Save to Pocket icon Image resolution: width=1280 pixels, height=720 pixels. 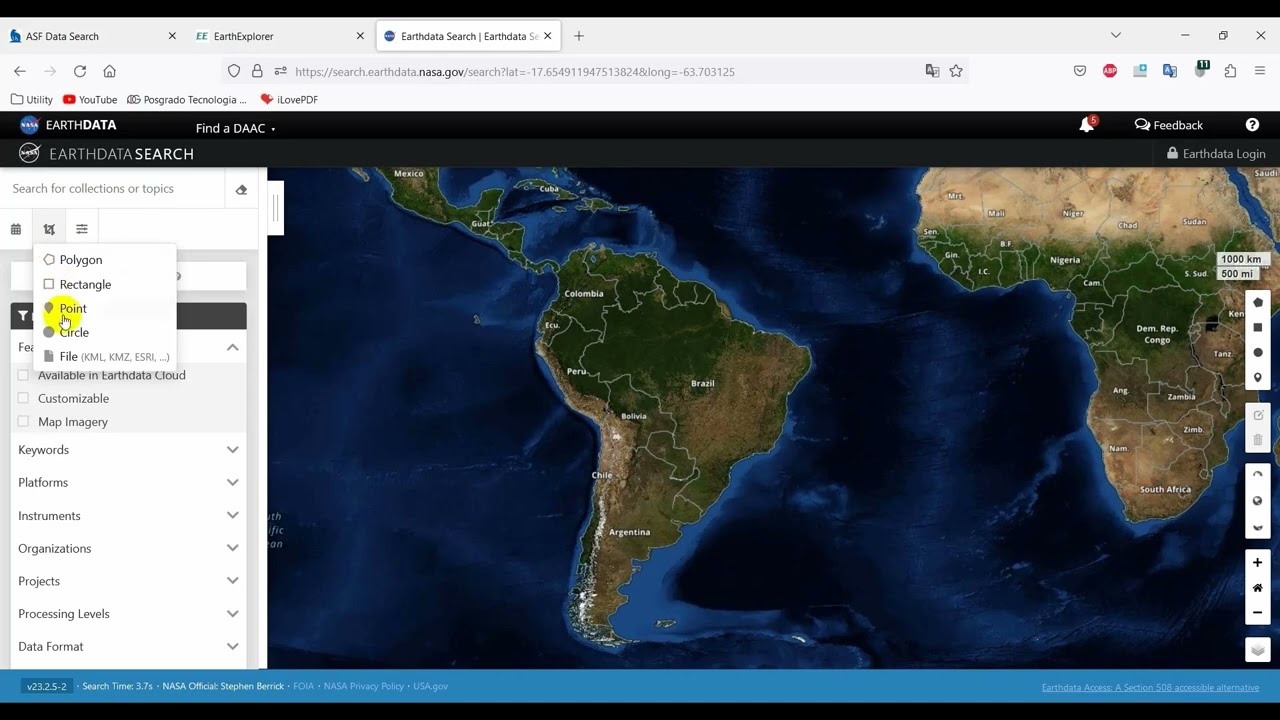pos(1080,71)
